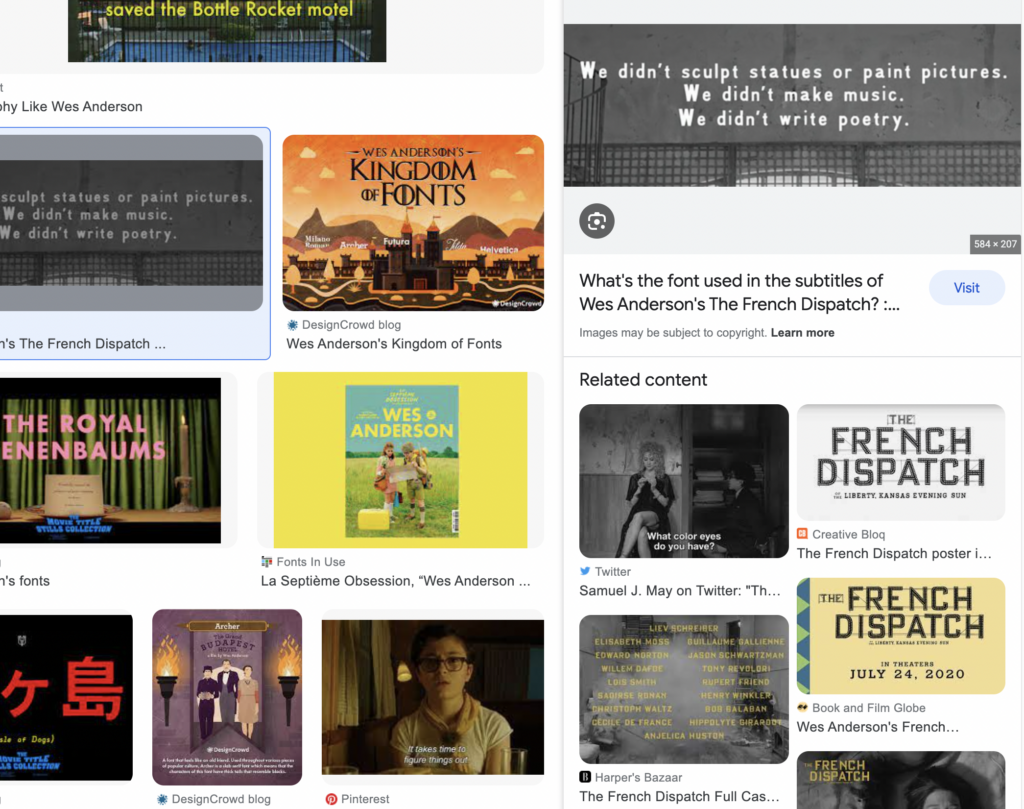
Task: Open the 'What color eyes do you have?' still
Action: coord(684,481)
